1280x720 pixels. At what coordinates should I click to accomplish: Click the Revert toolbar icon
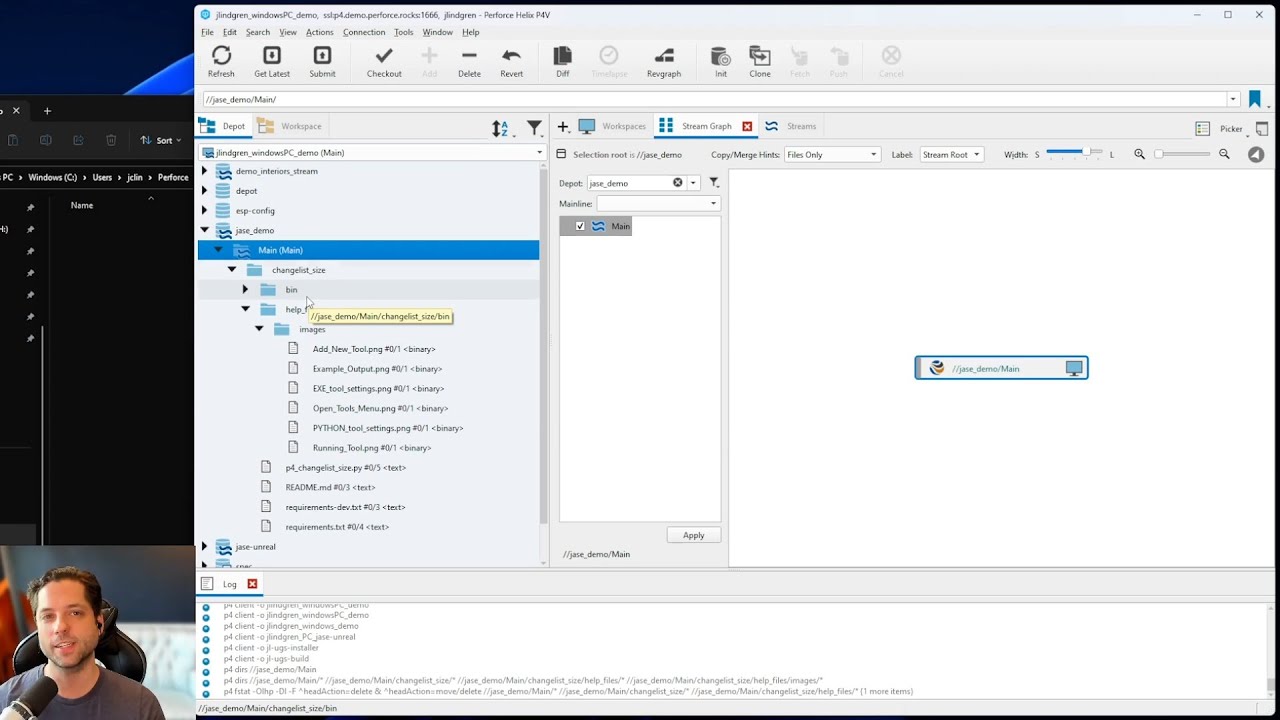[x=511, y=62]
